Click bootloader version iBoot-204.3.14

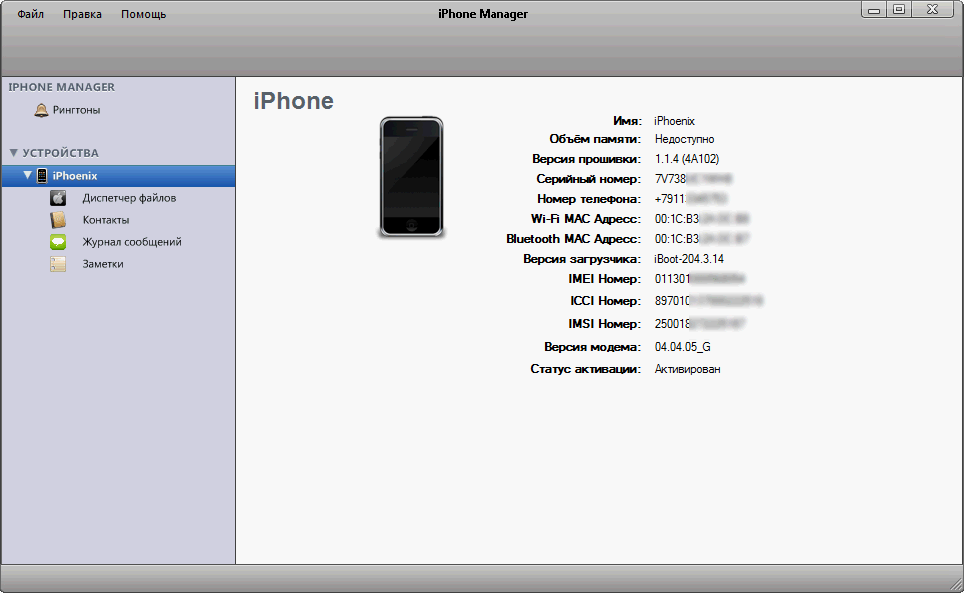(689, 259)
